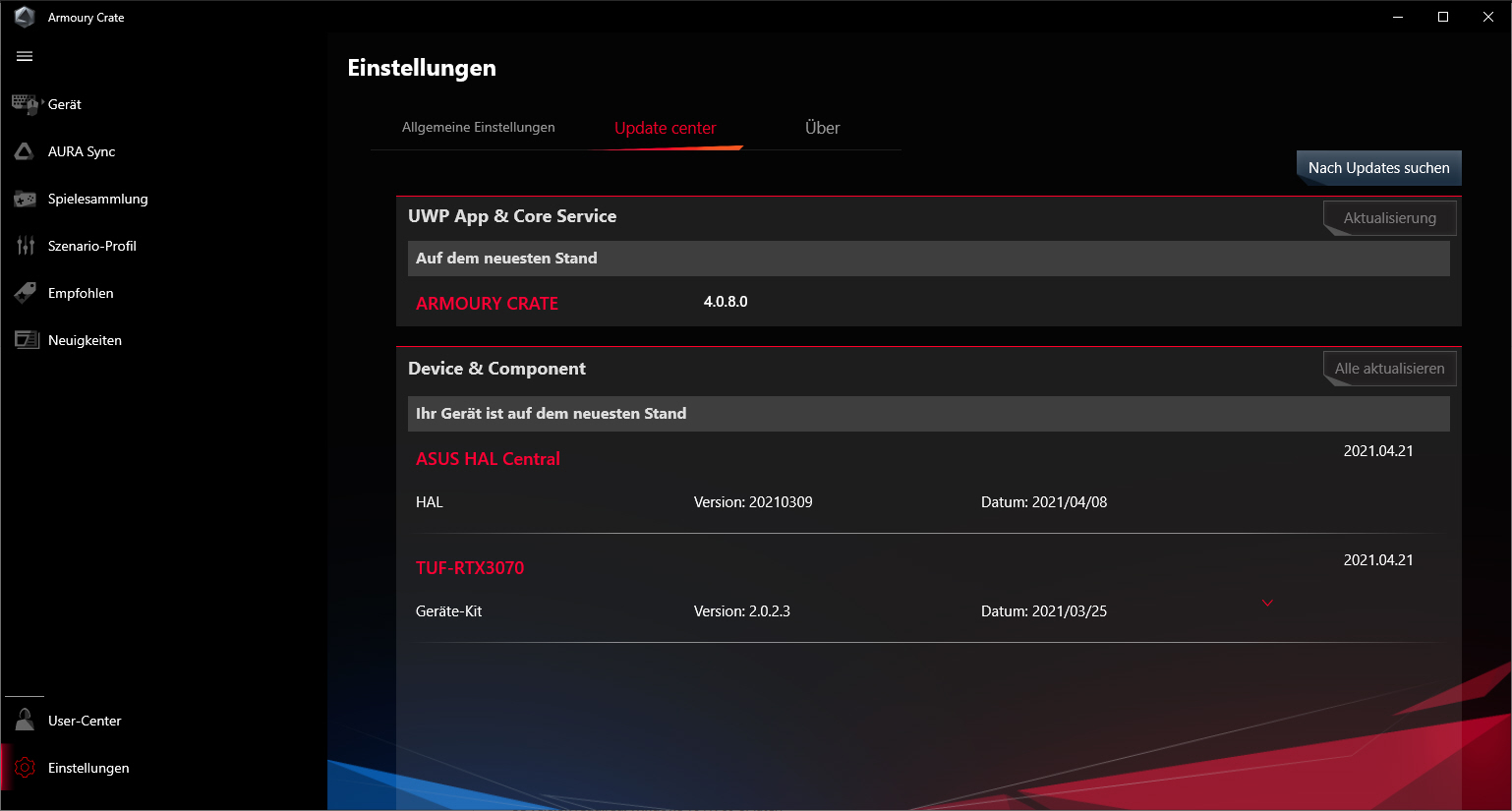Open Spielesammlung sidebar label

[98, 199]
